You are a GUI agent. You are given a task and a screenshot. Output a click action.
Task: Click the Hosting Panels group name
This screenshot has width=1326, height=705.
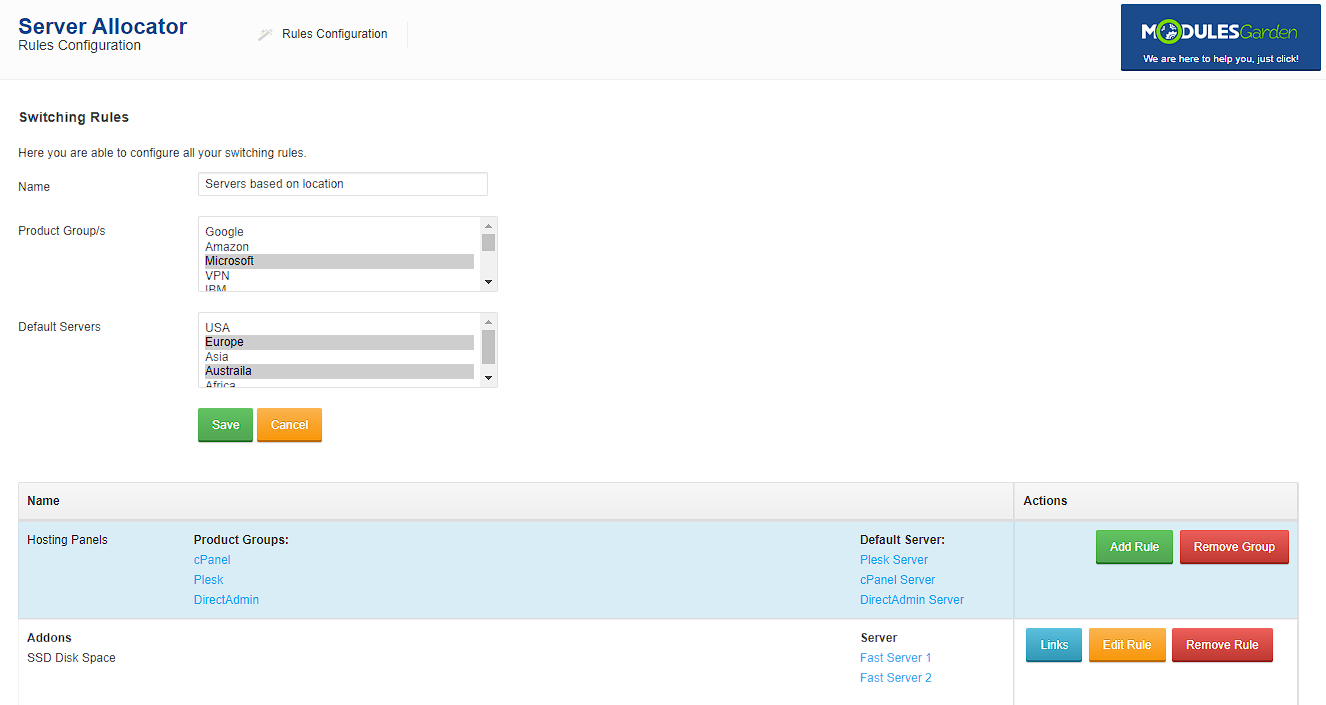point(67,540)
